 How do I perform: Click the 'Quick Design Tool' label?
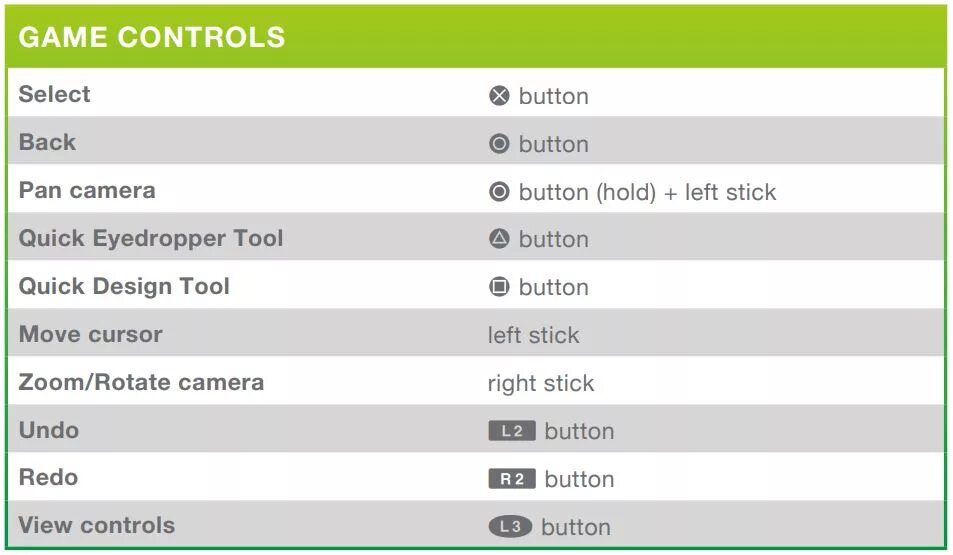pyautogui.click(x=124, y=286)
